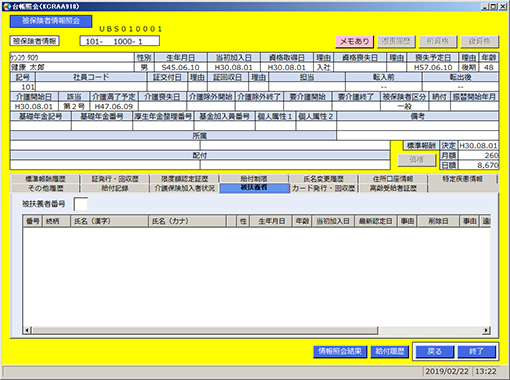Click the left scrollbar arrow
This screenshot has width=510, height=380.
pos(28,330)
